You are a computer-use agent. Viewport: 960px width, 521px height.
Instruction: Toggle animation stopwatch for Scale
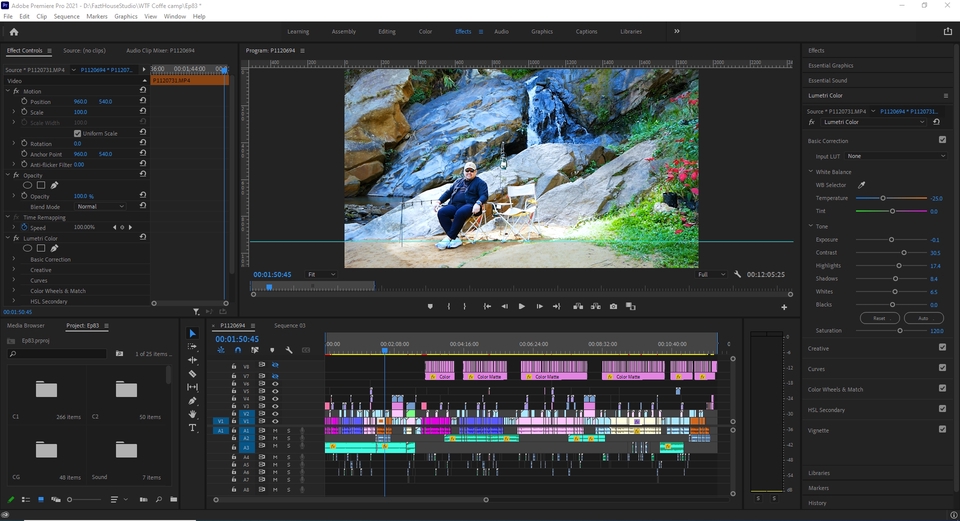(x=24, y=112)
